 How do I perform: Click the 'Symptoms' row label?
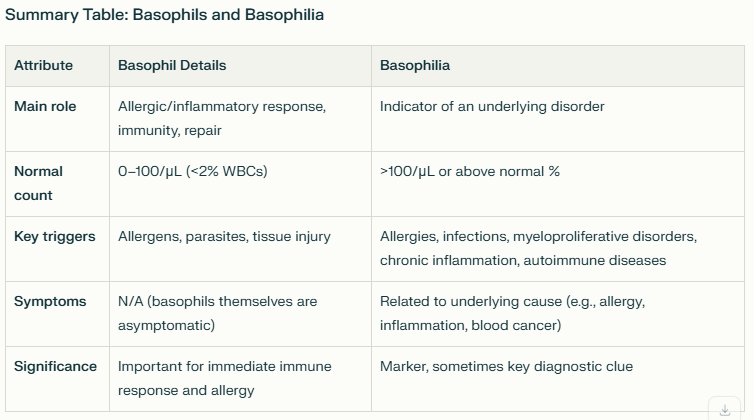(x=50, y=301)
